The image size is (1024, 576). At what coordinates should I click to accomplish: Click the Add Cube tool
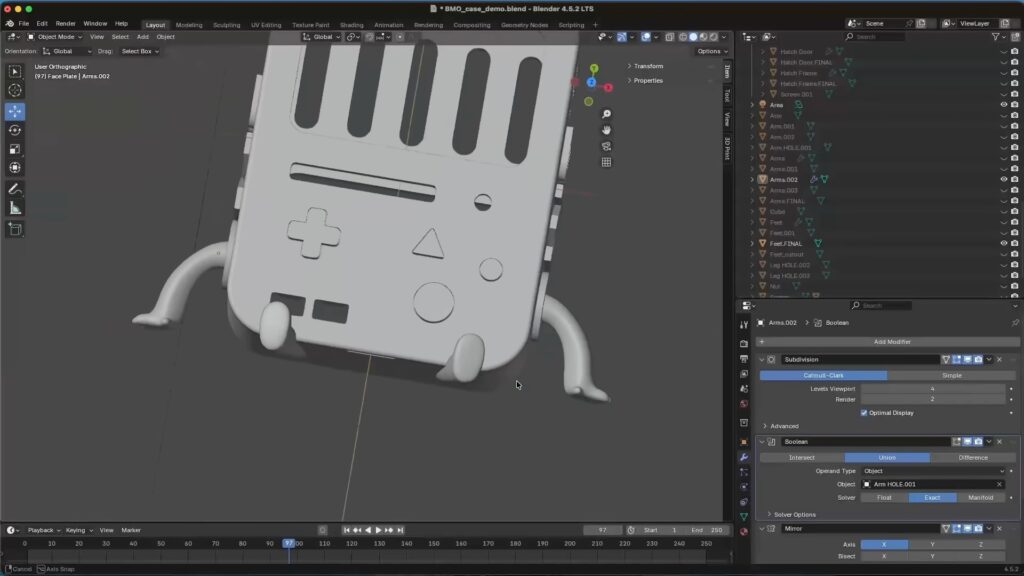click(15, 229)
